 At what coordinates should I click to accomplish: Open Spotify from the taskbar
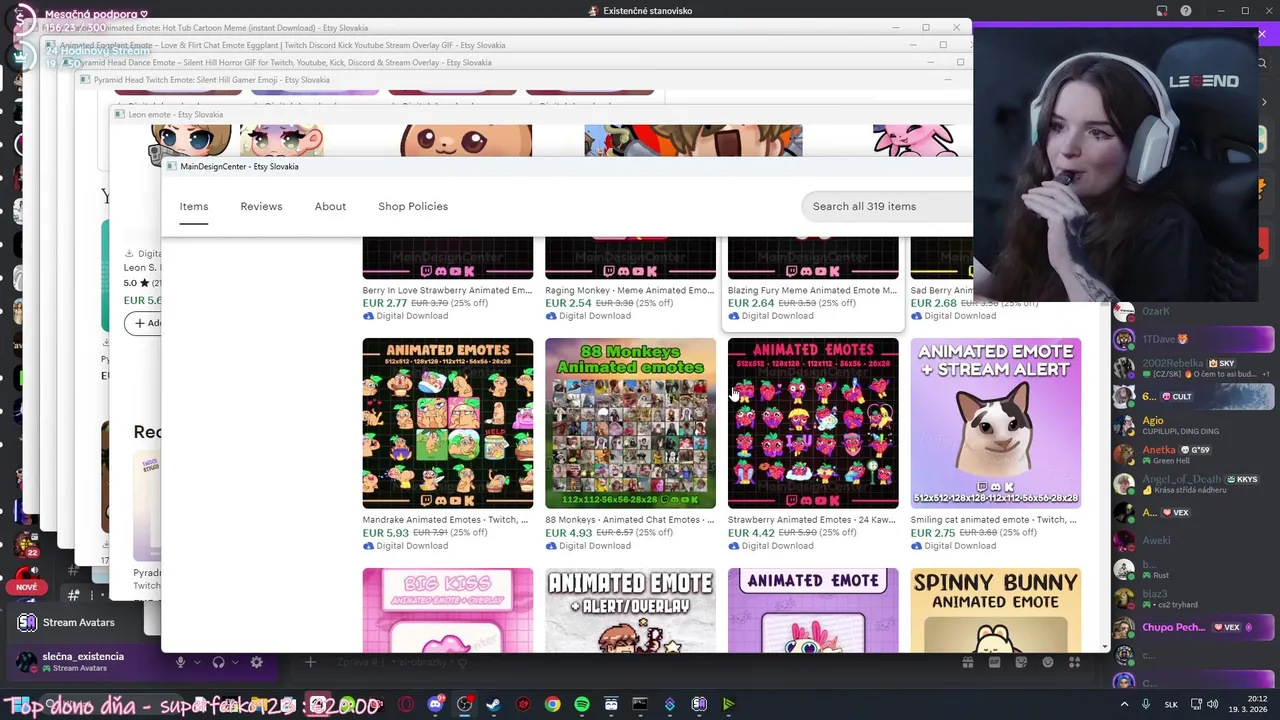coord(581,704)
